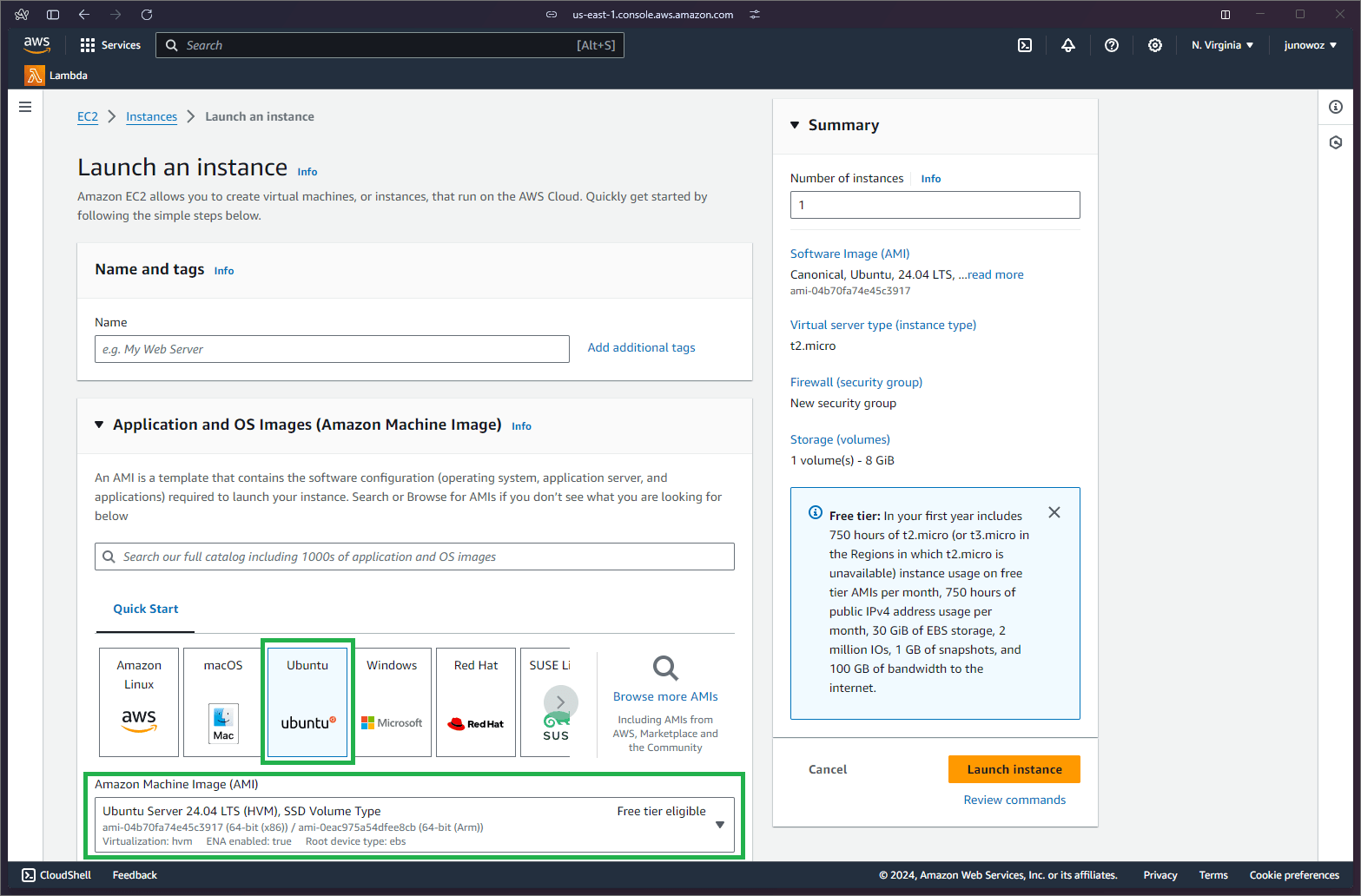Open the left navigation hamburger menu

click(x=24, y=106)
